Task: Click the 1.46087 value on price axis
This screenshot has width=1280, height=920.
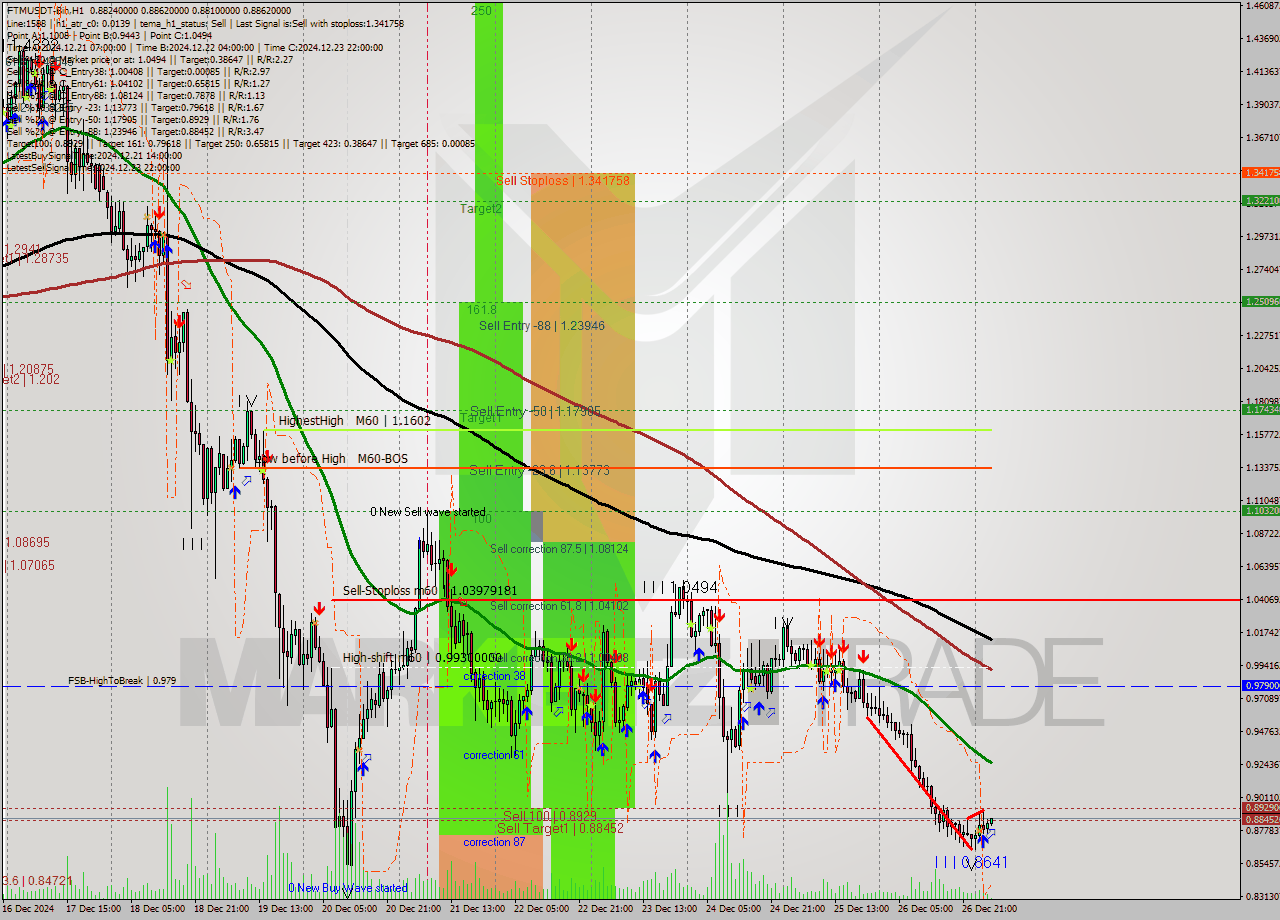Action: (x=1262, y=6)
